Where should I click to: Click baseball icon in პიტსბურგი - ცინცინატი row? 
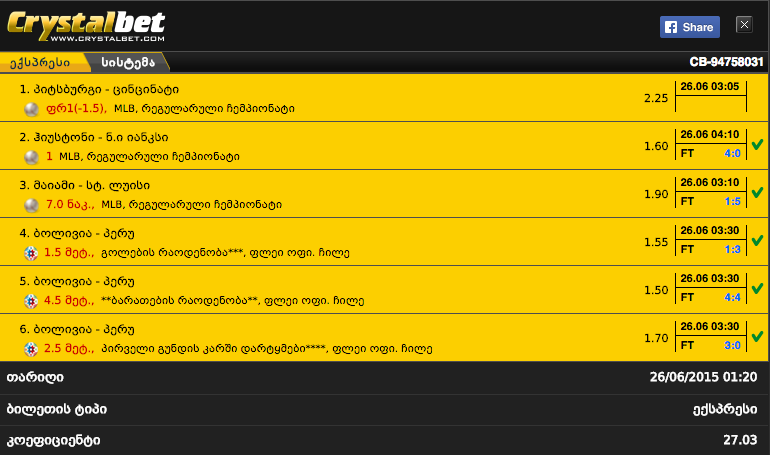click(31, 109)
